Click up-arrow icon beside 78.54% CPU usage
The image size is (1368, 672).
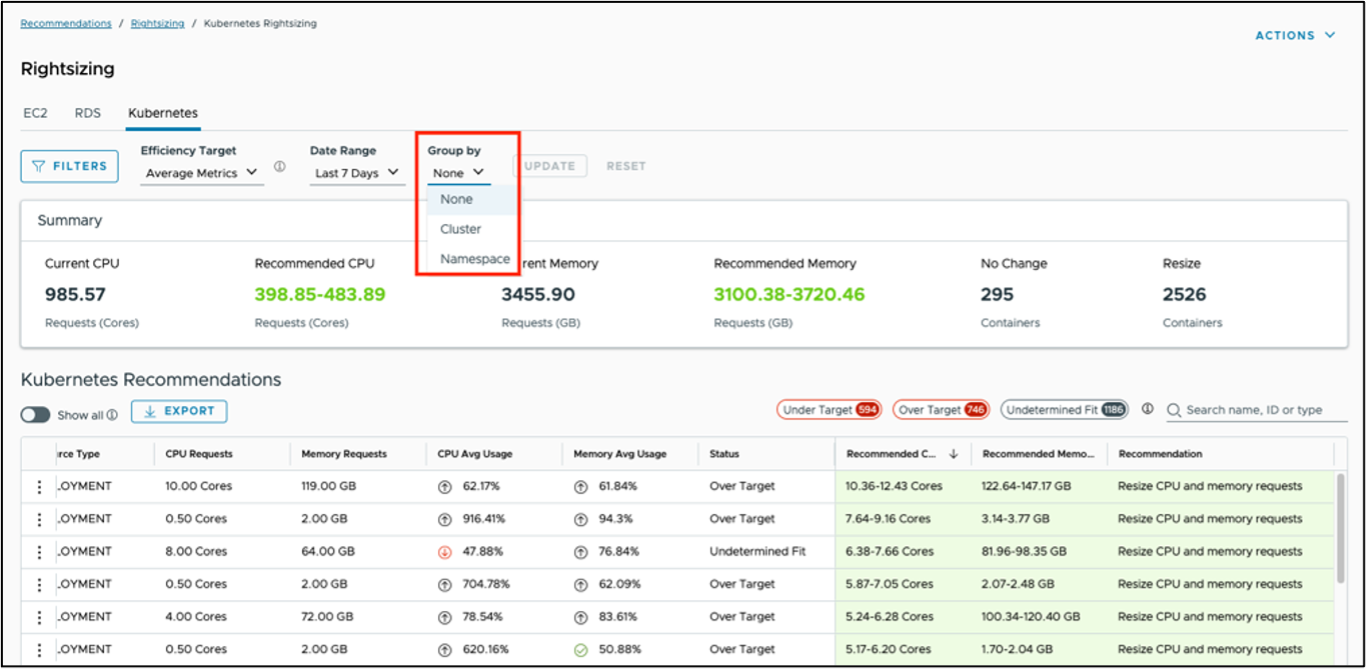point(445,617)
